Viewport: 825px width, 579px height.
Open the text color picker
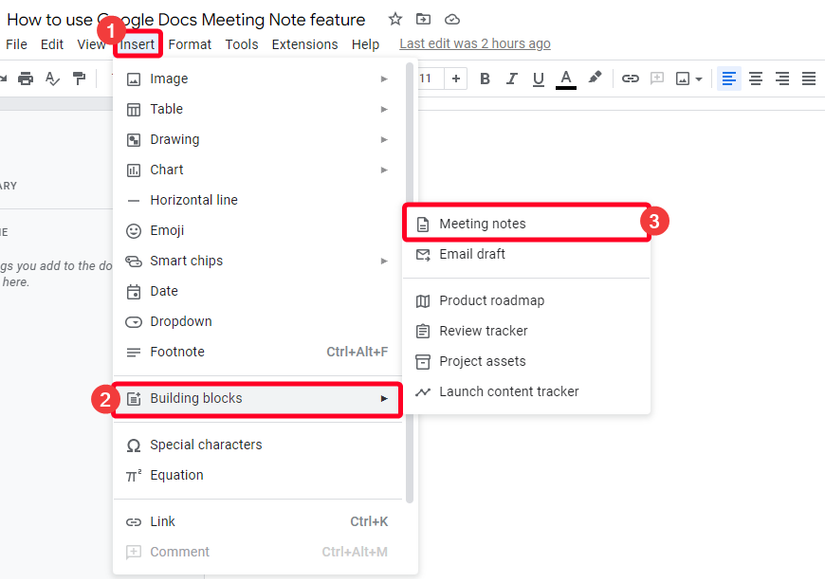pyautogui.click(x=566, y=79)
